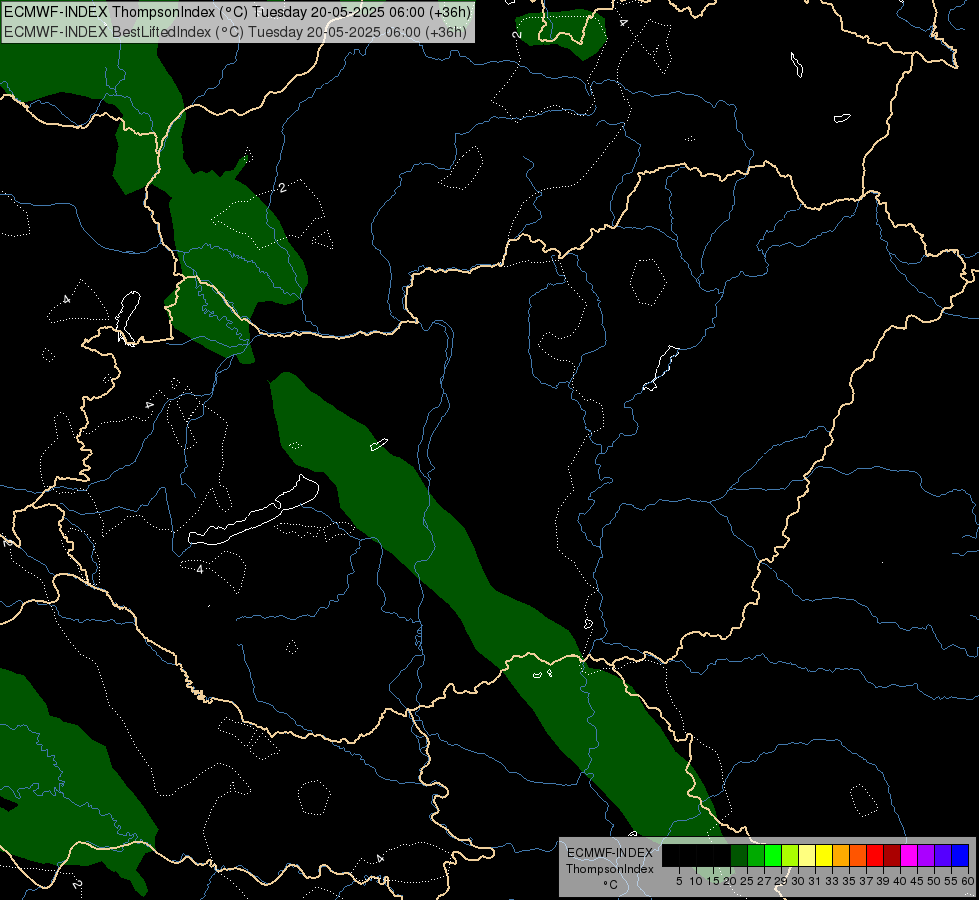Click legend tick label 35

click(849, 881)
